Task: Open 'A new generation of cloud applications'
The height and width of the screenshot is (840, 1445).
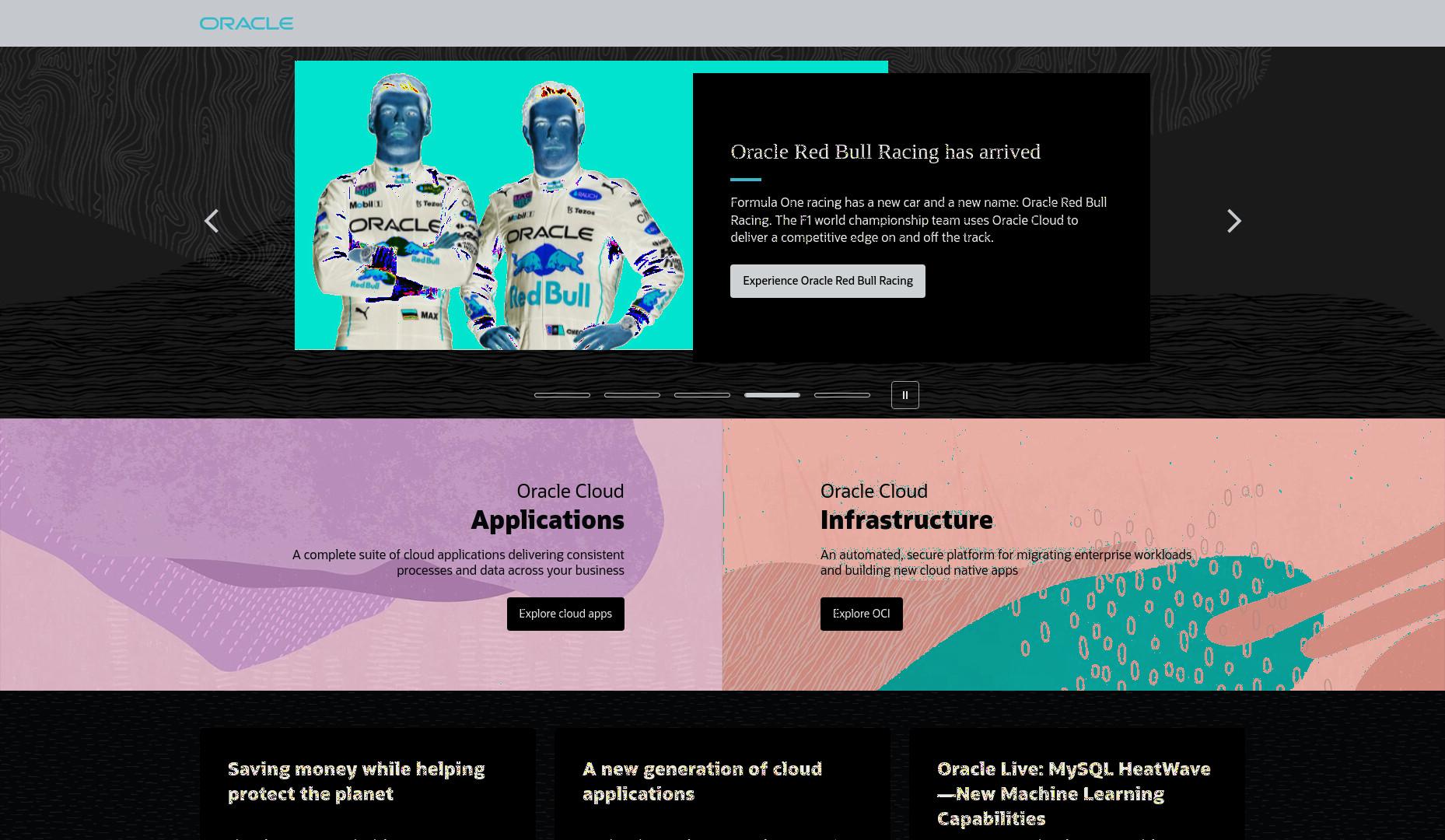Action: 702,781
